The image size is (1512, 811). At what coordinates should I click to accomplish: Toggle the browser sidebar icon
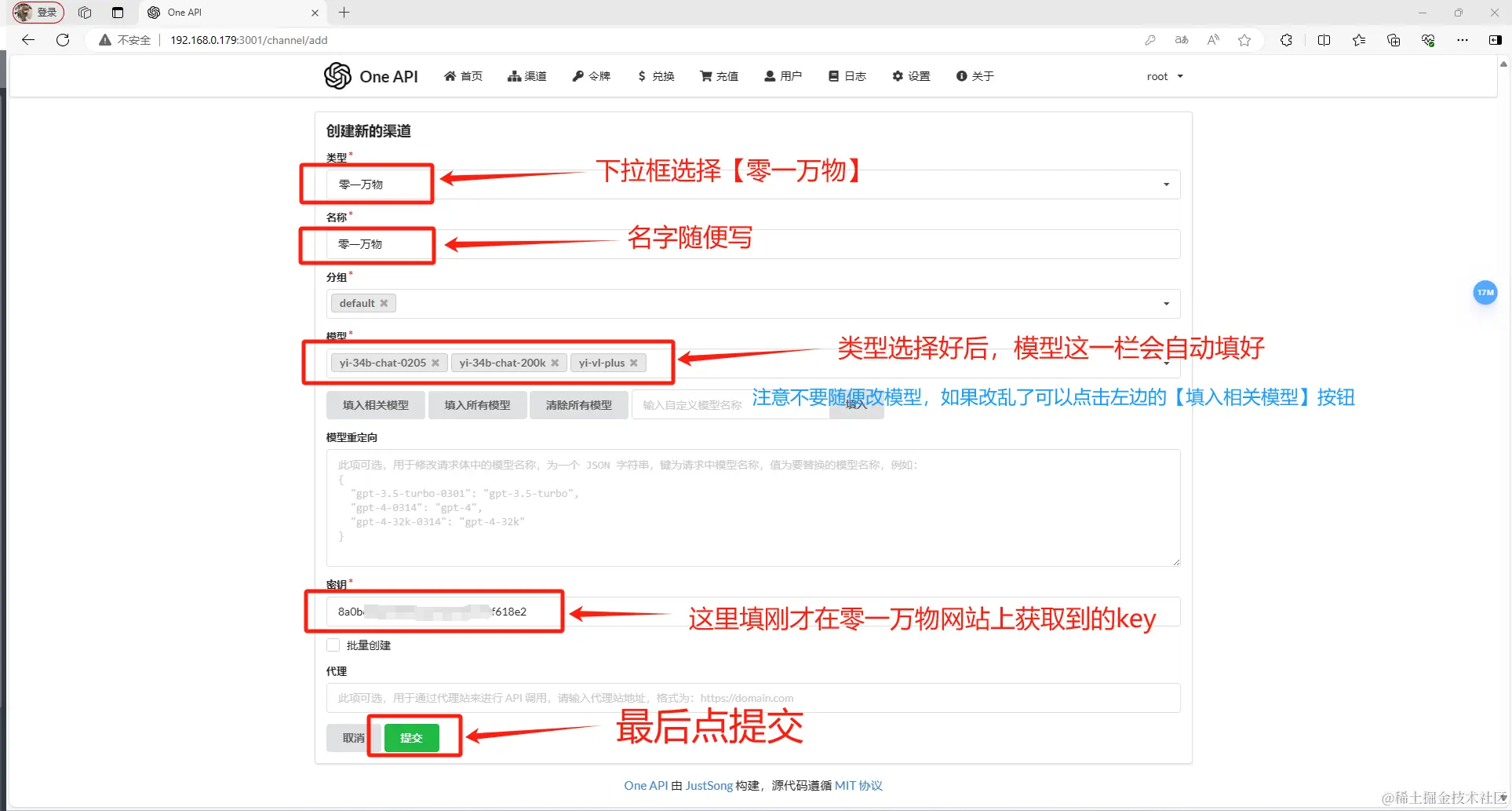click(1496, 40)
